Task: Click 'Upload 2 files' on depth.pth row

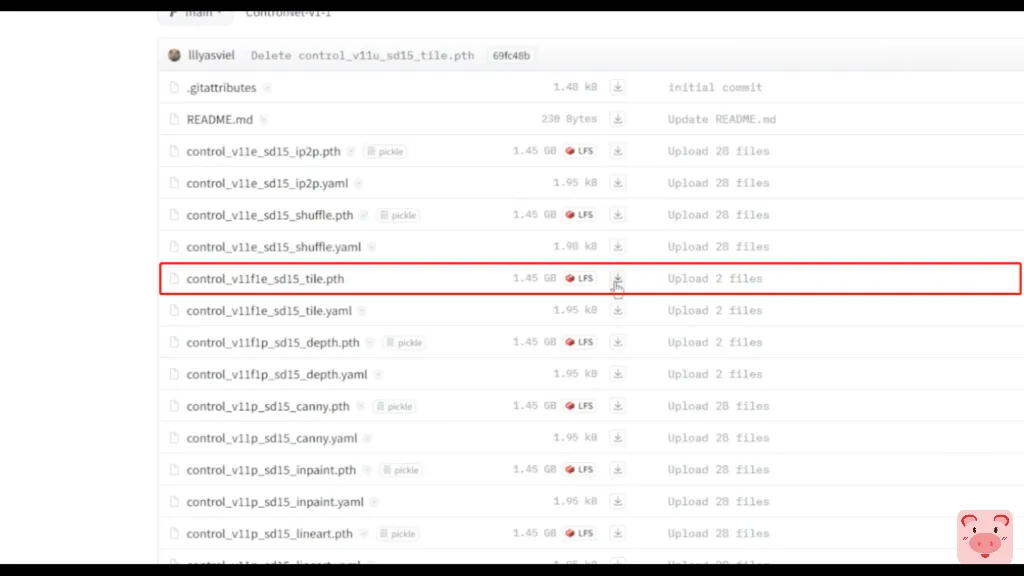Action: pyautogui.click(x=714, y=342)
